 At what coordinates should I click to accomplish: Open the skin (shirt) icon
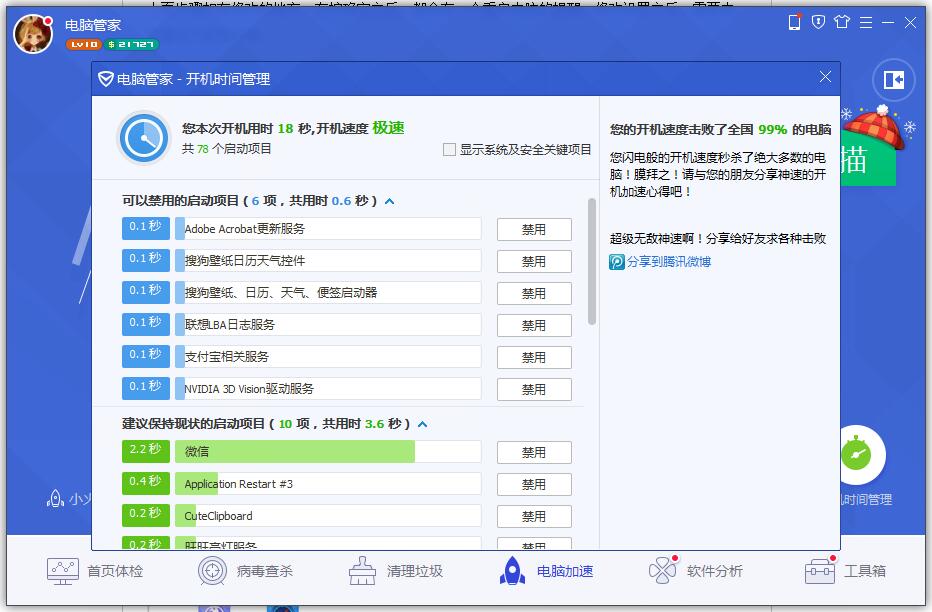pyautogui.click(x=842, y=23)
